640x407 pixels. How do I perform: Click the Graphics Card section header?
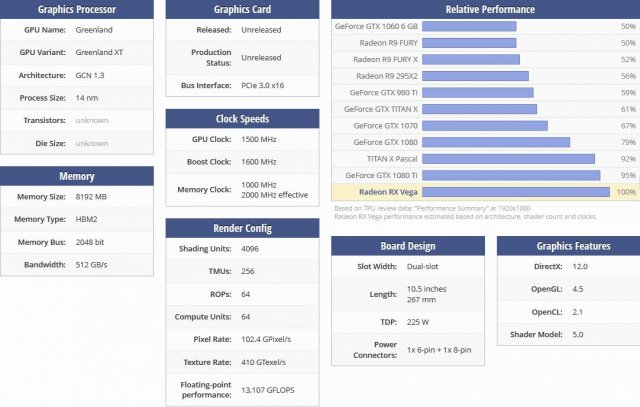(242, 9)
